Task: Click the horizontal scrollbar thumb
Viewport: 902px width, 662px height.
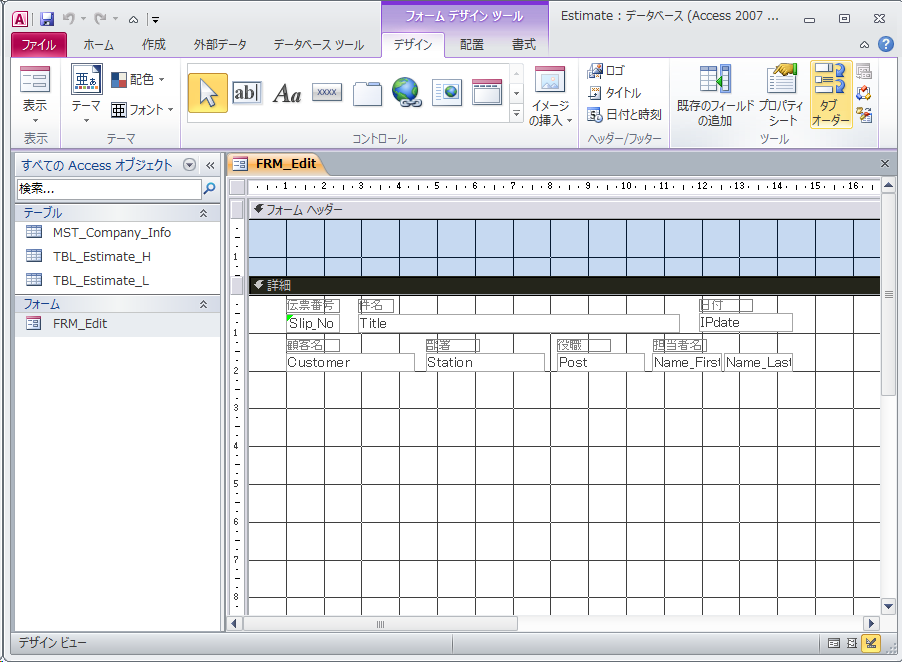Action: point(380,624)
